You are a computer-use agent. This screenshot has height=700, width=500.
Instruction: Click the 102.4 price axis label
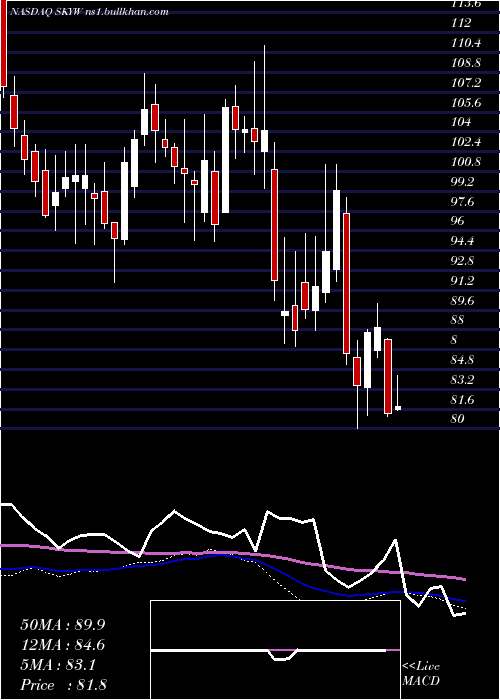coord(466,142)
